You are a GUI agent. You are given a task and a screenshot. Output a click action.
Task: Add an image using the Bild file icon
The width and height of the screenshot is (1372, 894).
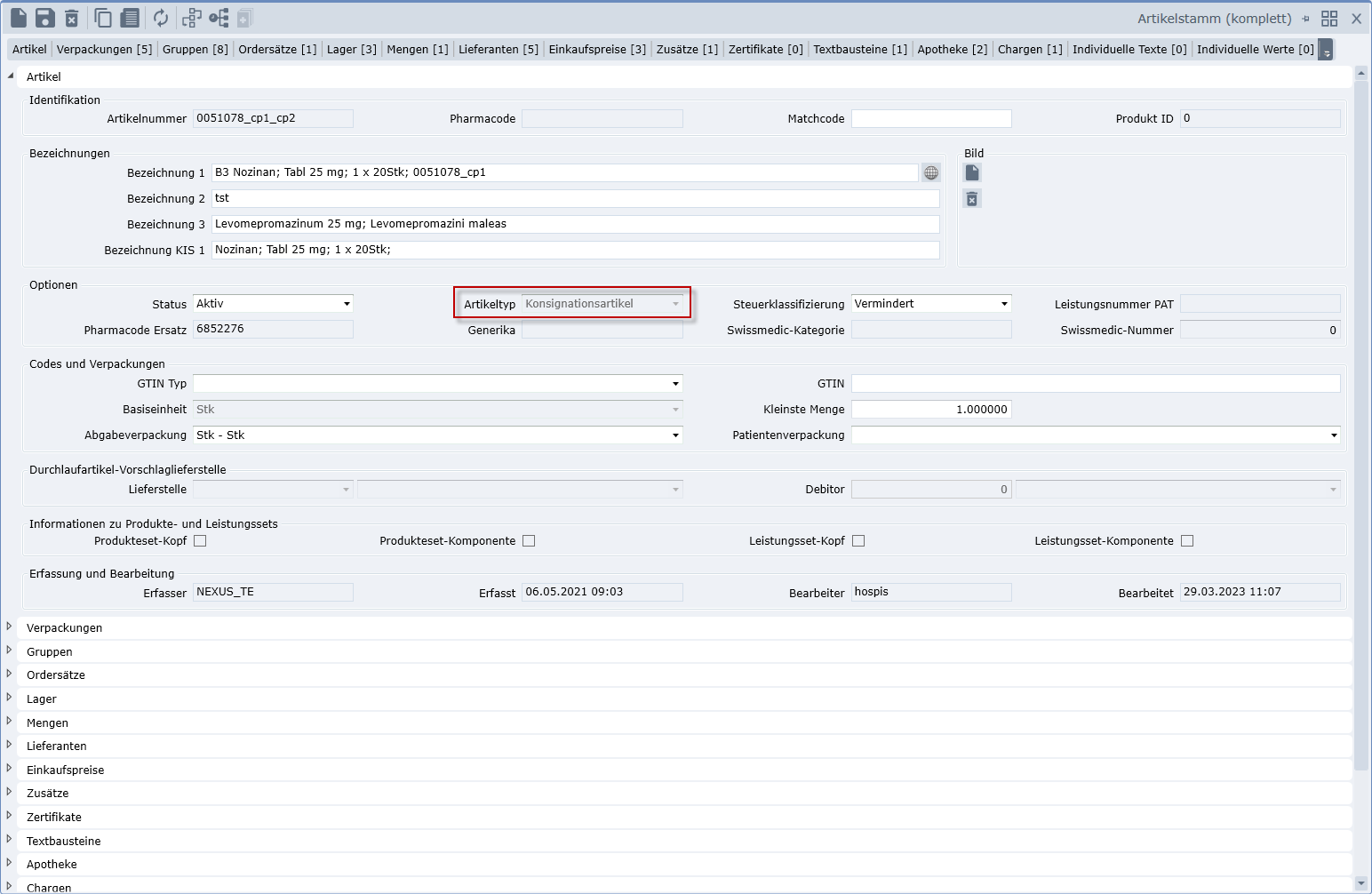coord(972,173)
